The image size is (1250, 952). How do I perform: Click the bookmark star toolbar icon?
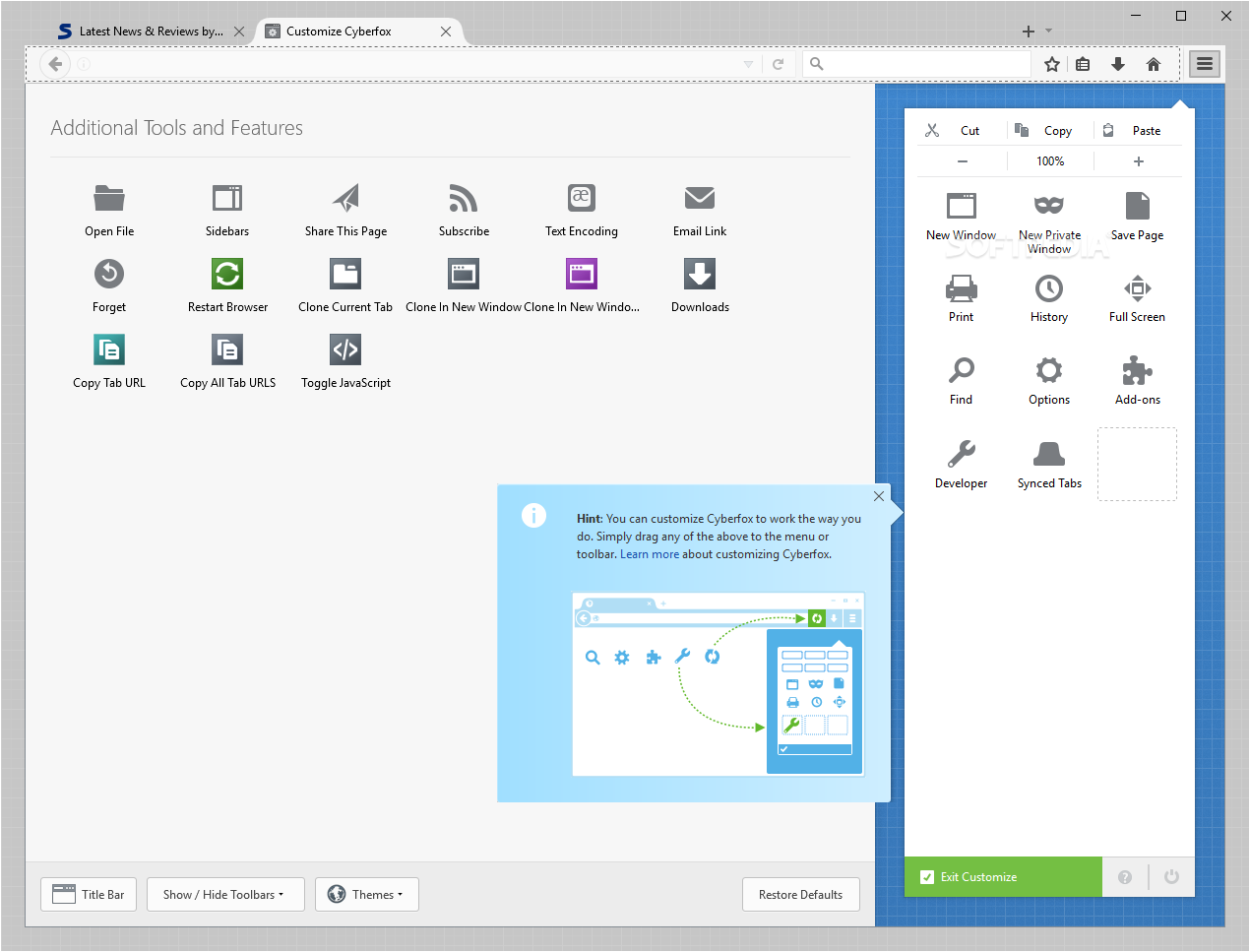point(1052,64)
